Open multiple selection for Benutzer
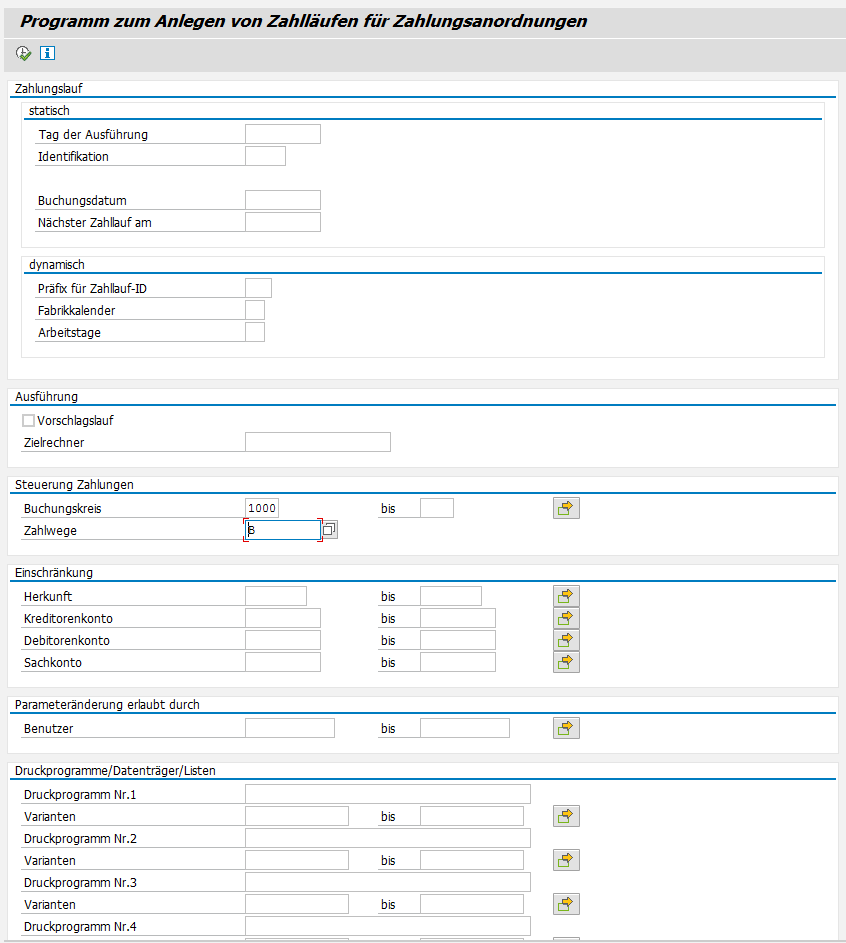The height and width of the screenshot is (943, 846). coord(566,728)
